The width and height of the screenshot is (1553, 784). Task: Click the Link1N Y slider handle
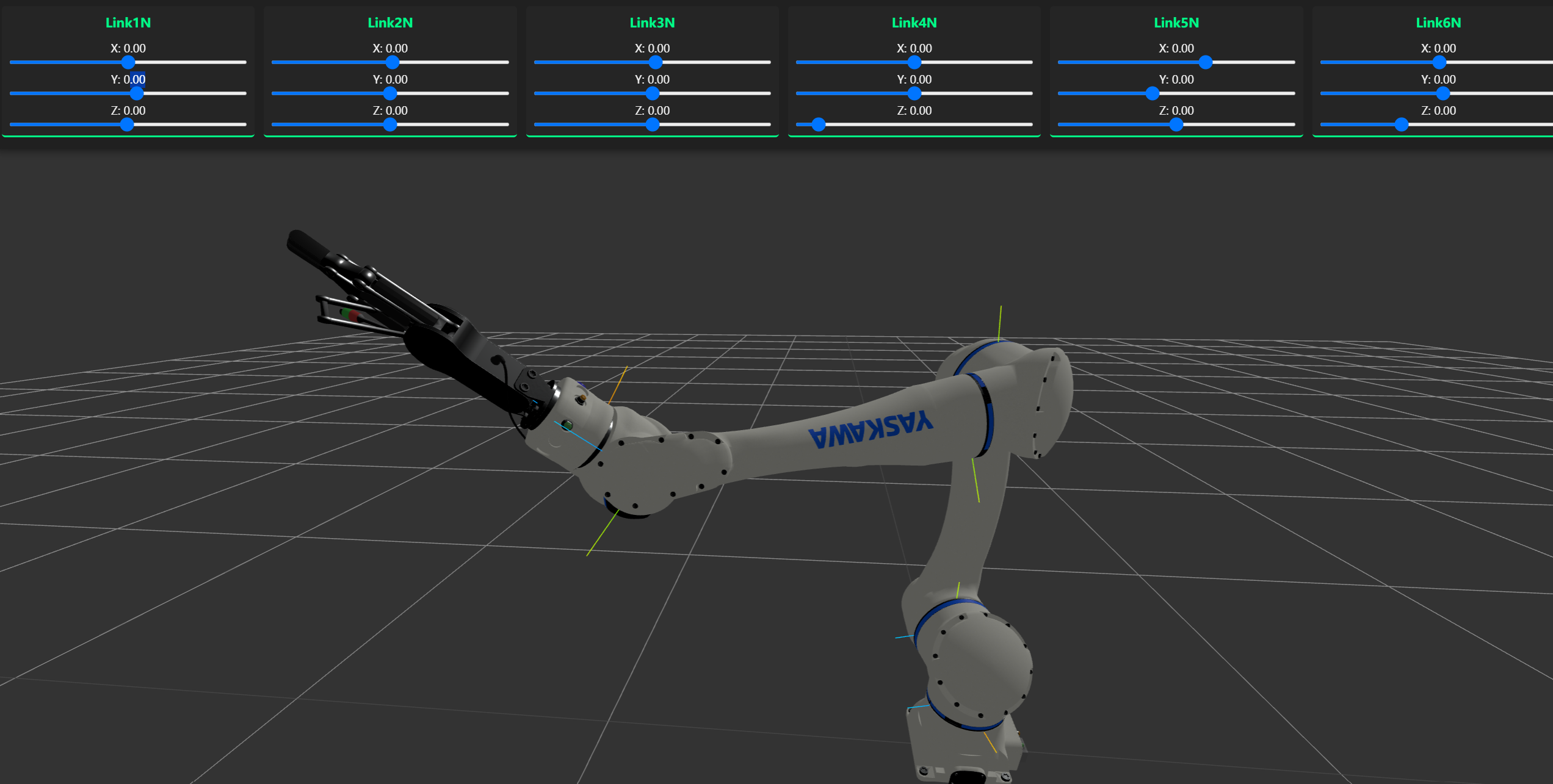pyautogui.click(x=137, y=93)
